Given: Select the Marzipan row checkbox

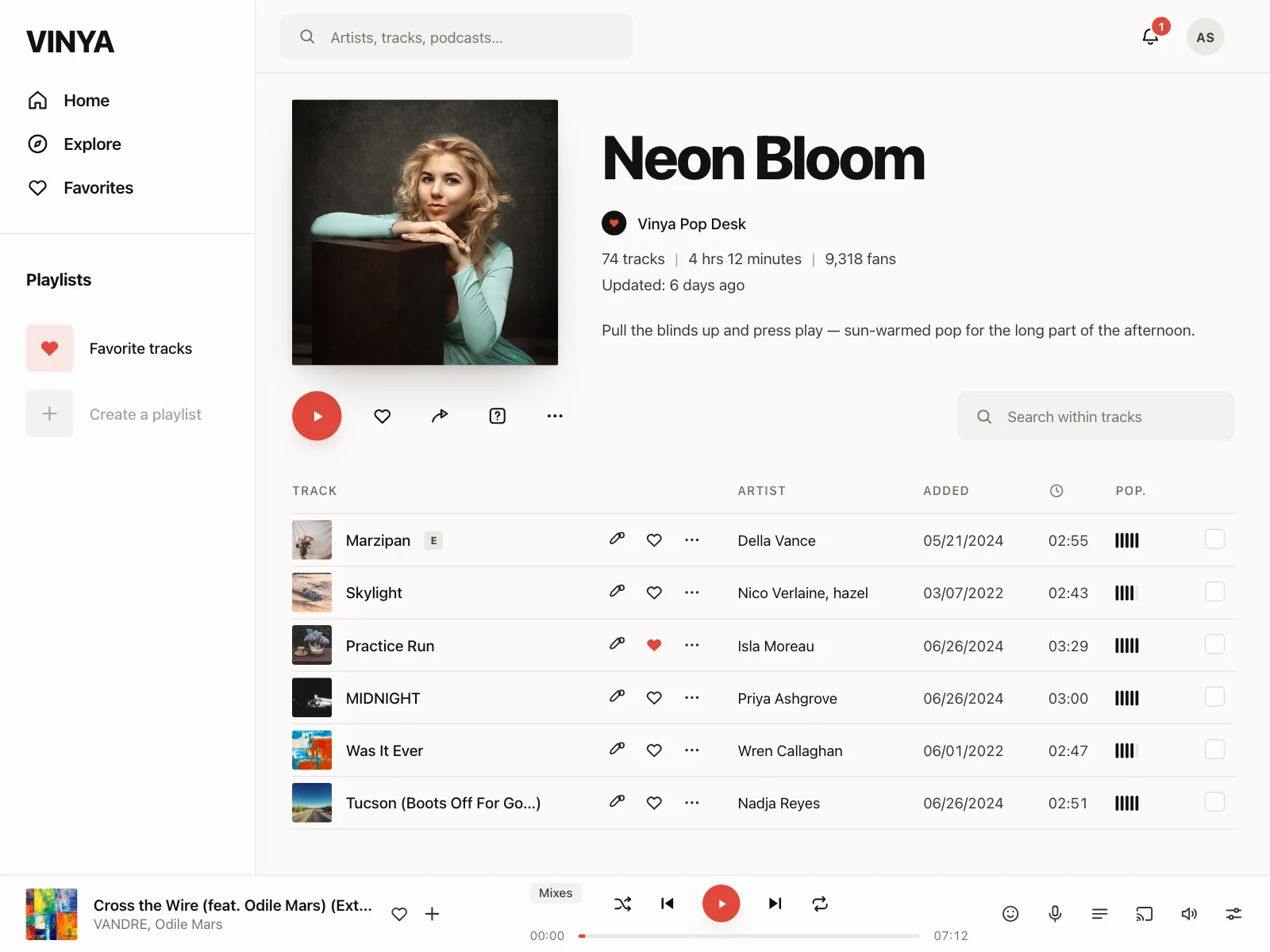Looking at the screenshot, I should pos(1214,539).
